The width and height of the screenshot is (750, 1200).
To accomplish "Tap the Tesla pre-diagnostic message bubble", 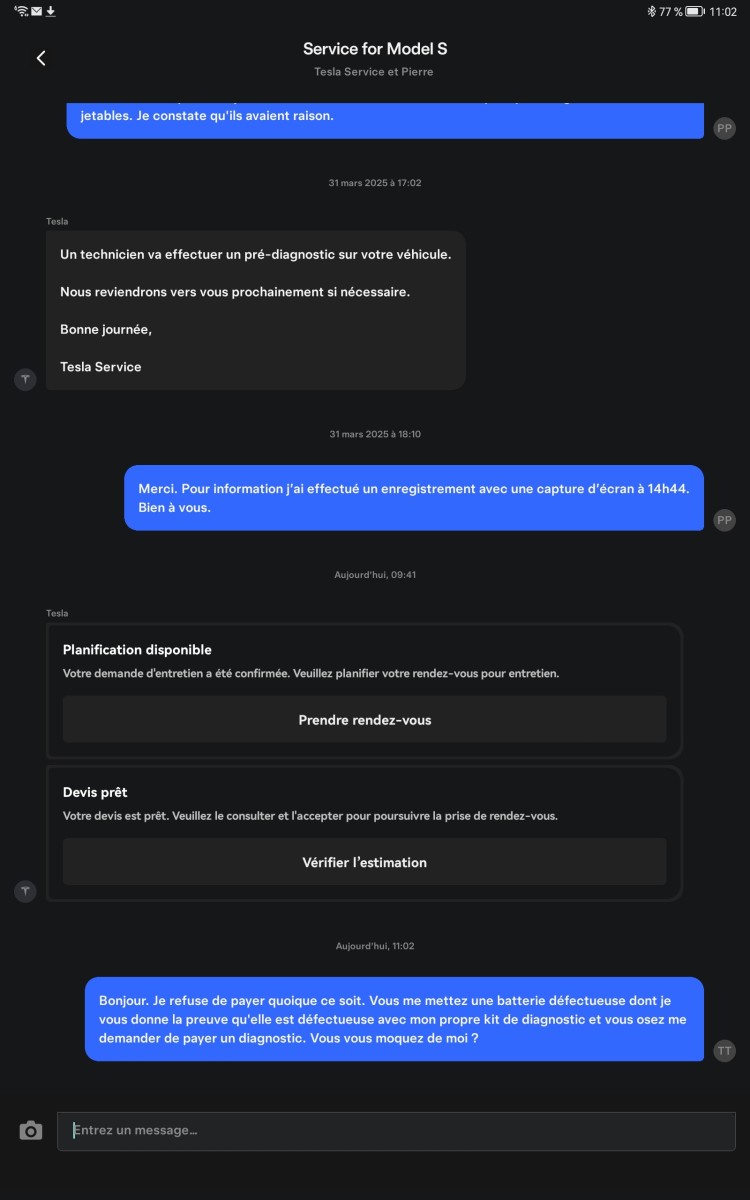I will (256, 310).
